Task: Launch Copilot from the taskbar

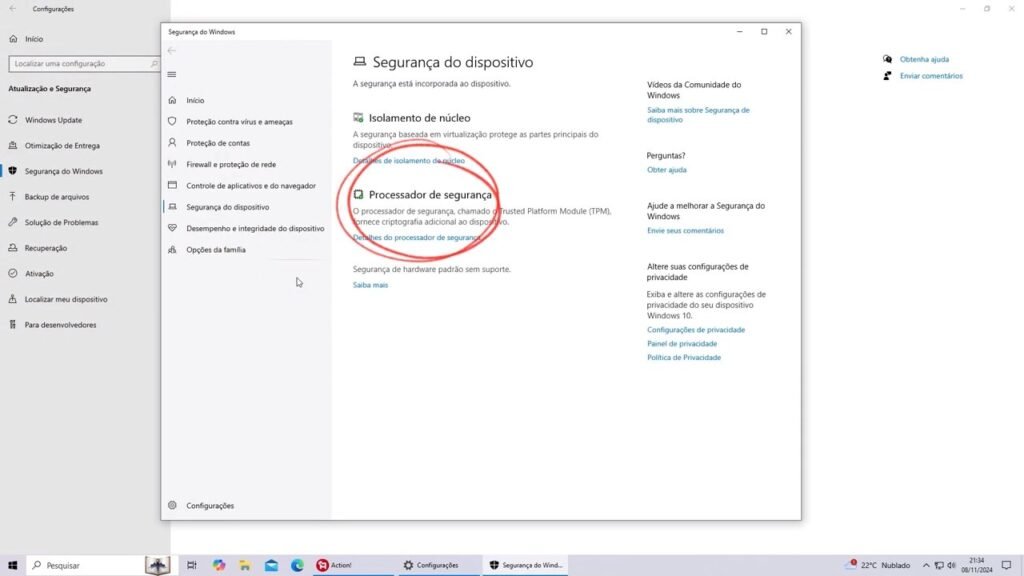Action: point(218,566)
